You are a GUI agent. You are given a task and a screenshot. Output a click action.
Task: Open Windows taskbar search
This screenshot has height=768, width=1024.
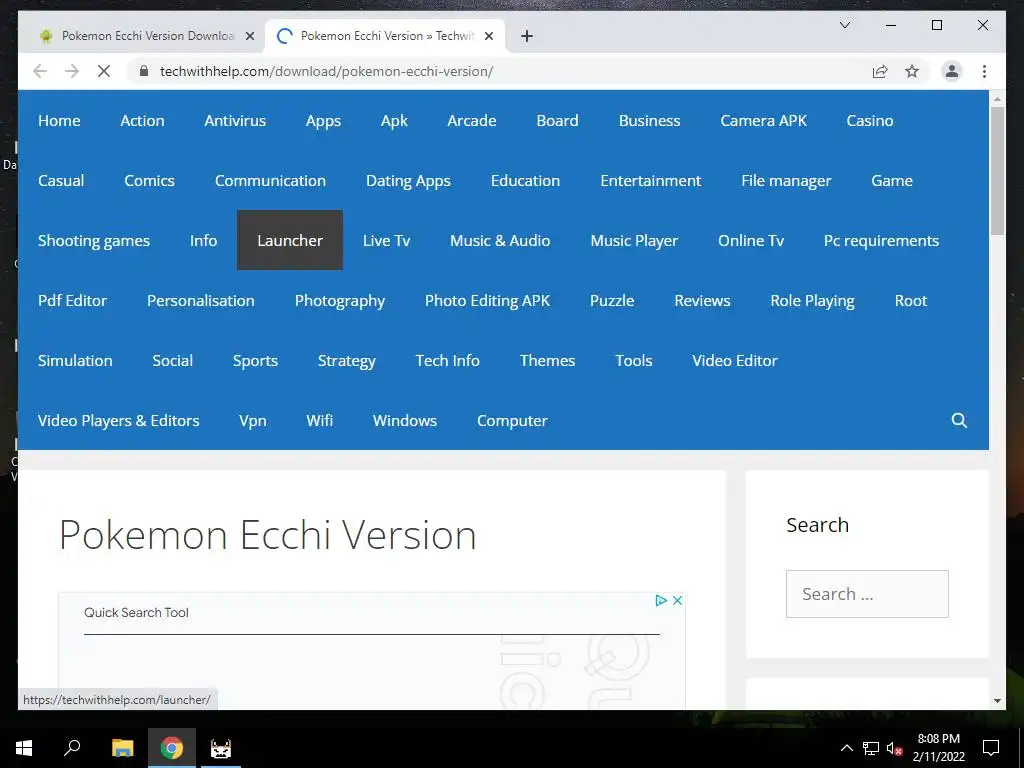pos(72,748)
